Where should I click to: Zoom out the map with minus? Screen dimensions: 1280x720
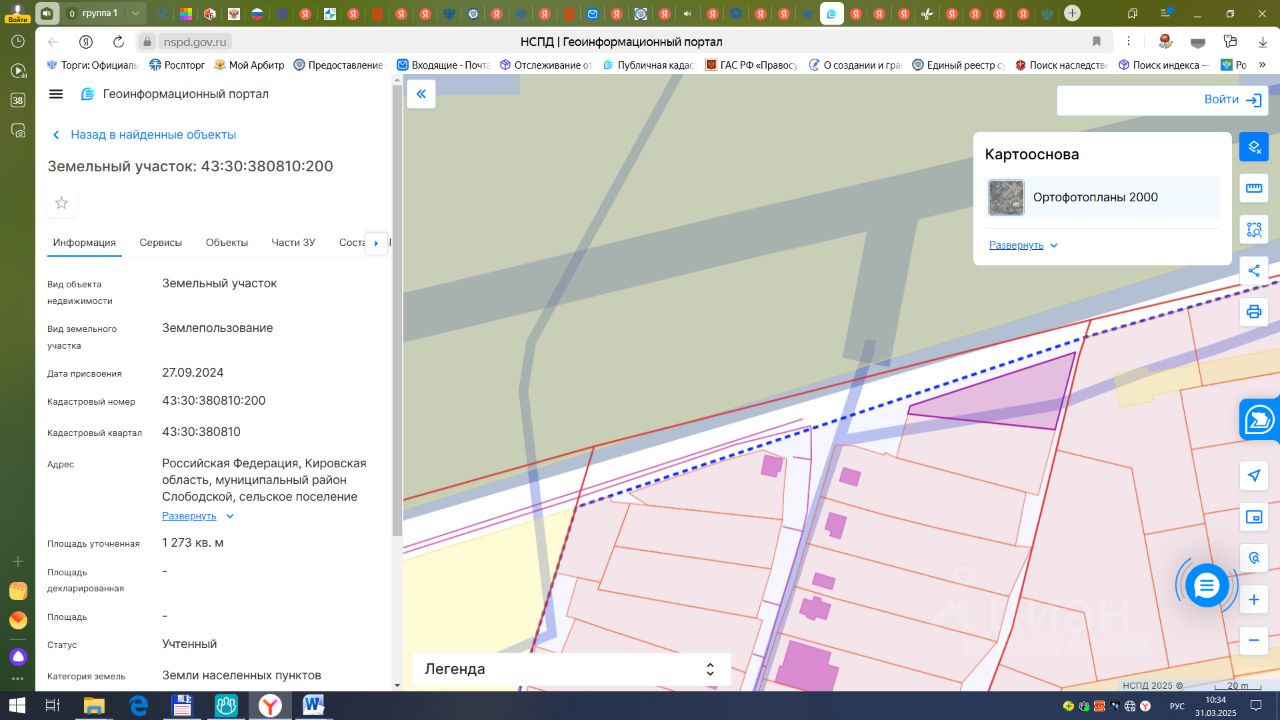(x=1253, y=640)
